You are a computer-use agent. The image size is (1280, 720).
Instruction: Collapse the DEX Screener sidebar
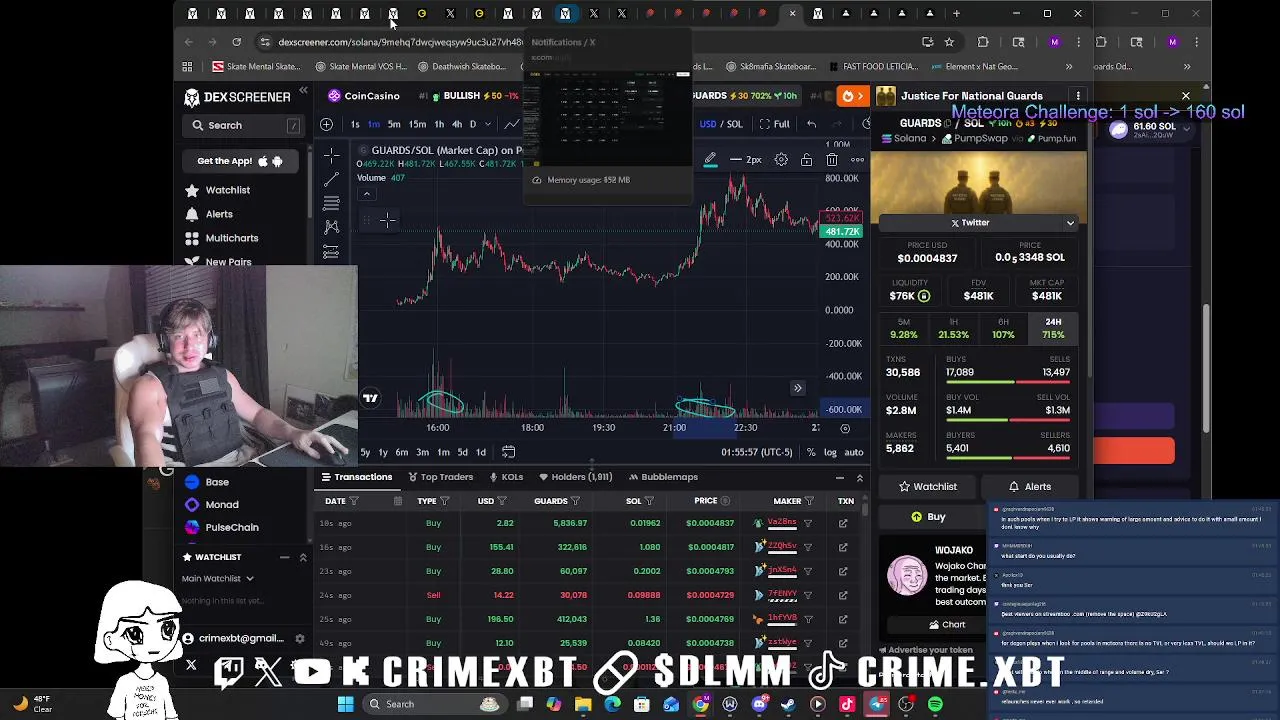303,91
